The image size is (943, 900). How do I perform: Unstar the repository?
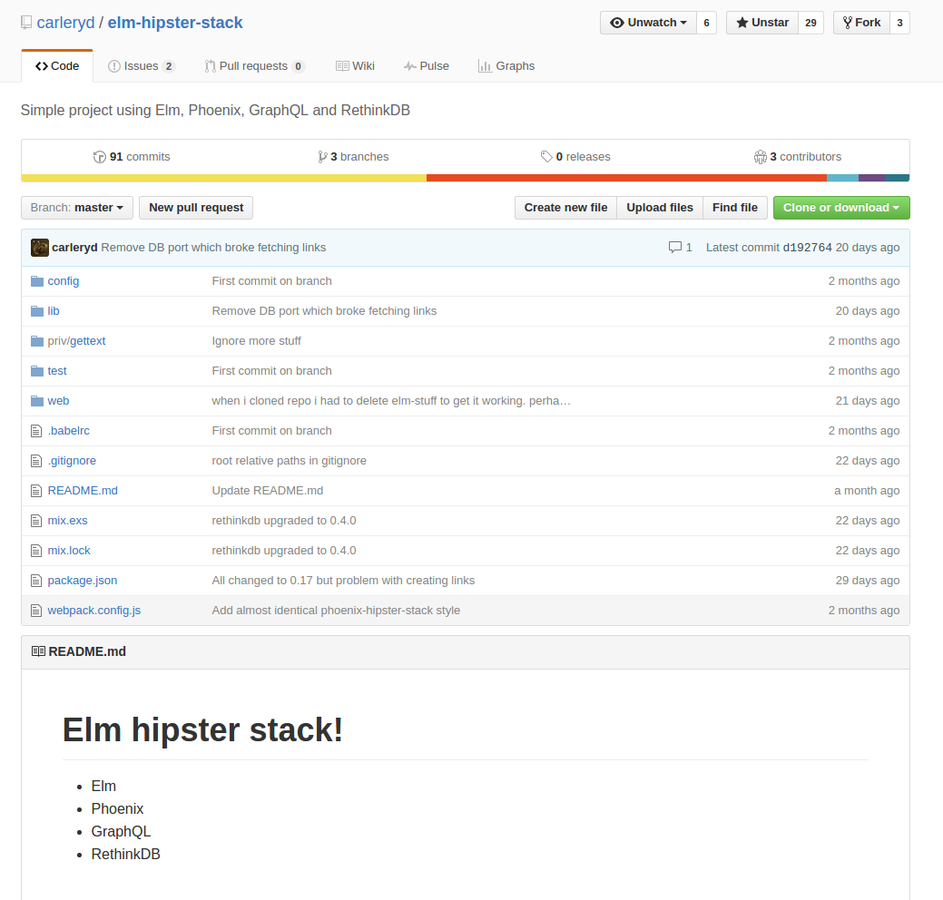tap(762, 23)
